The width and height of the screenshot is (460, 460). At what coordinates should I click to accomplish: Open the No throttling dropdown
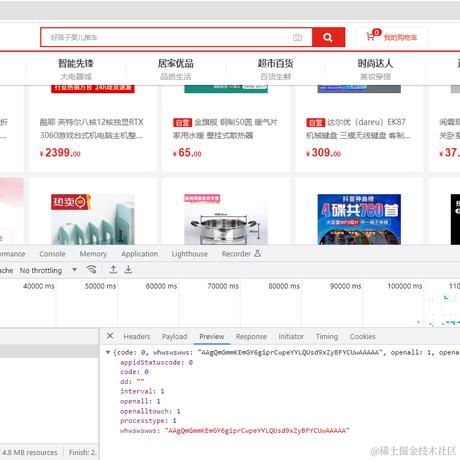click(x=48, y=270)
